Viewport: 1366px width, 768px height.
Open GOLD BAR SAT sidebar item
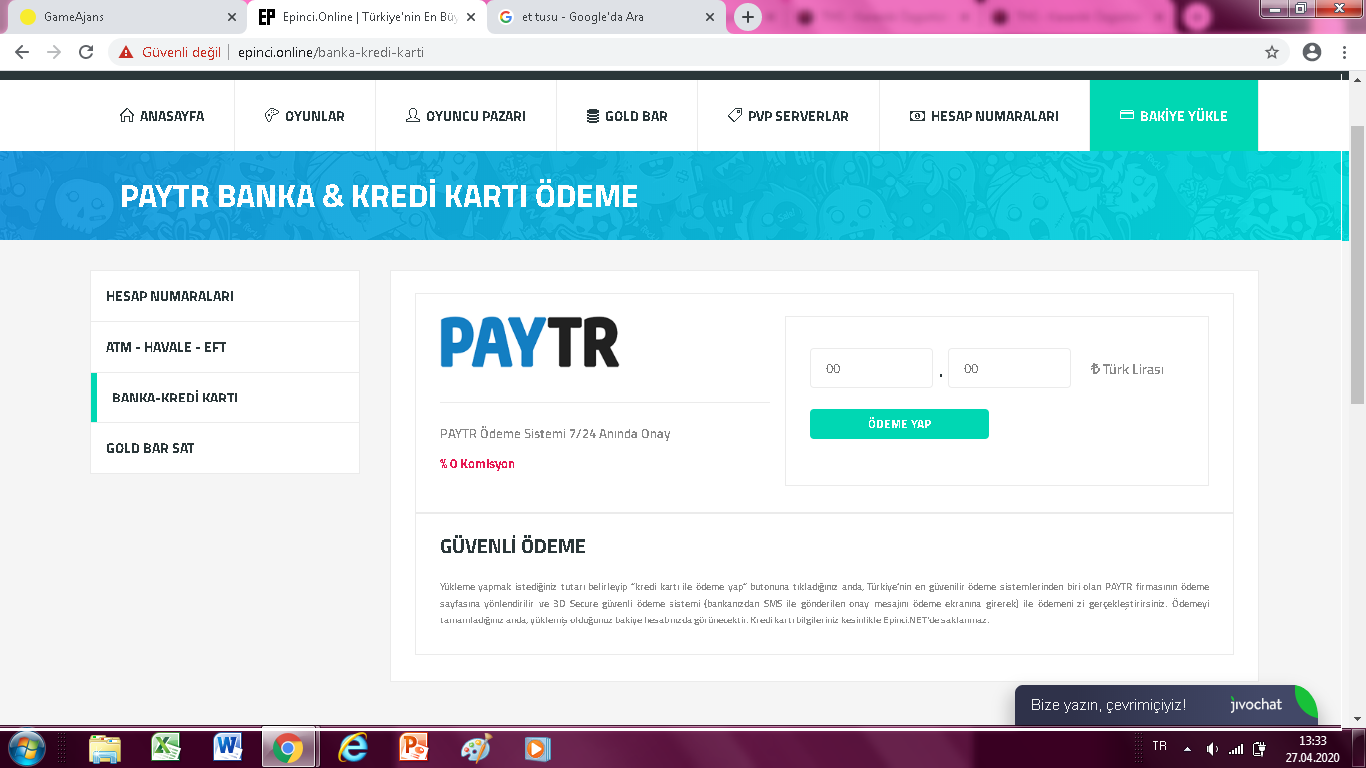point(225,448)
